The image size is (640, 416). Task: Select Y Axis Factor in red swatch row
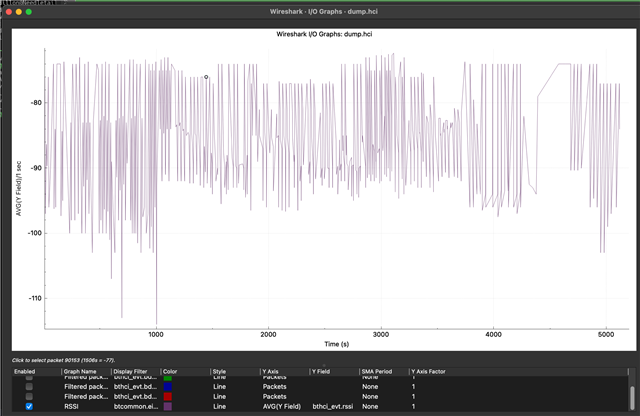click(413, 396)
